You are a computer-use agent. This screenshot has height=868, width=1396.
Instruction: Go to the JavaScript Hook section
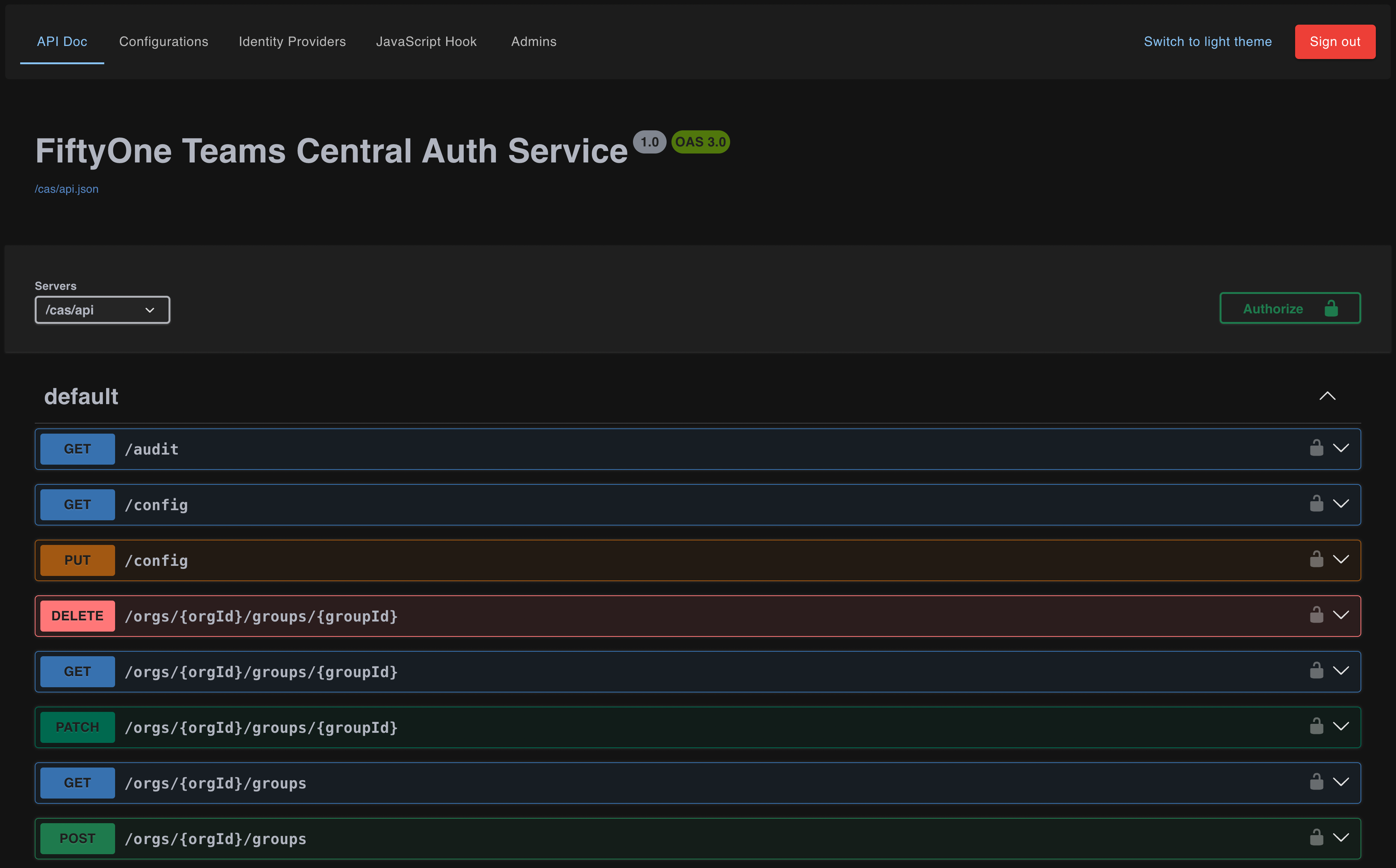point(427,41)
